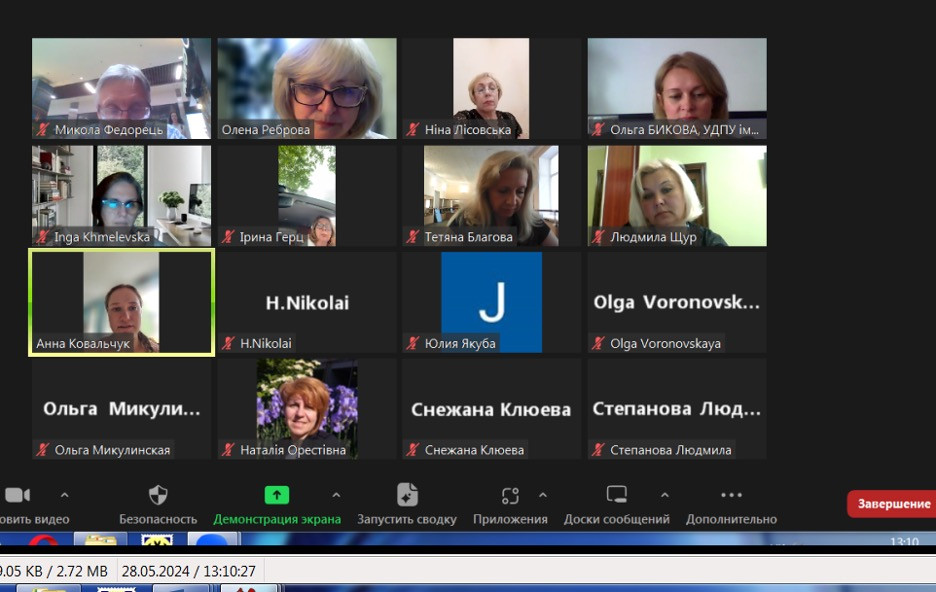Click the Безопасность label text
Viewport: 936px width, 592px height.
coord(158,519)
